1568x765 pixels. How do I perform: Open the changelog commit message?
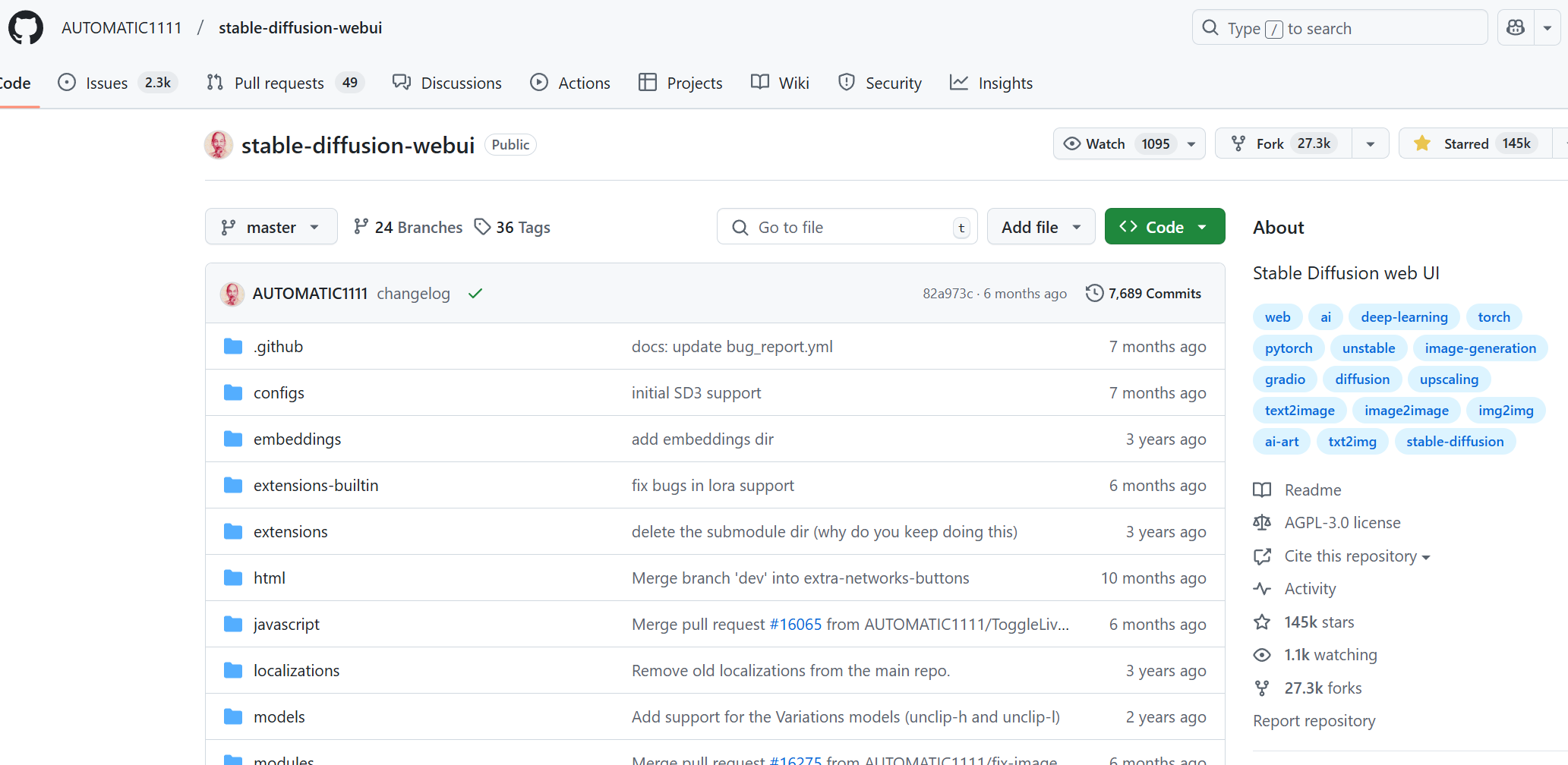[x=413, y=294]
